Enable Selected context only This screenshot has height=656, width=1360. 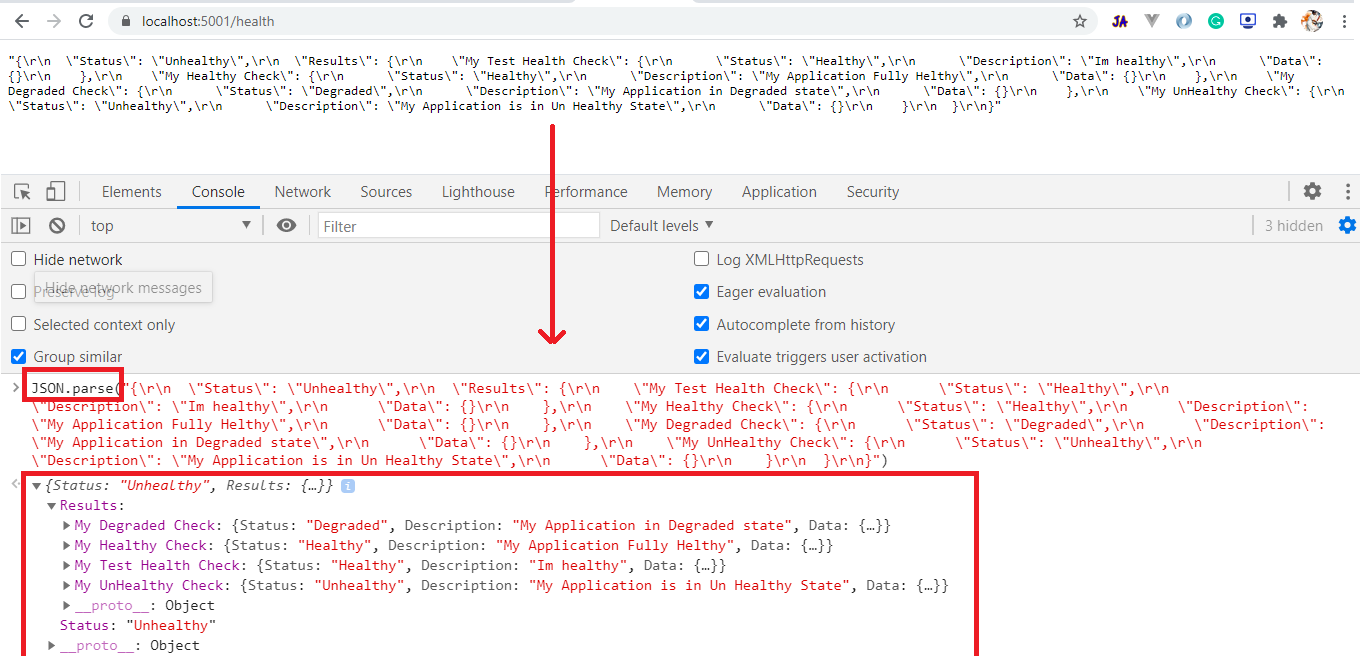coord(19,324)
